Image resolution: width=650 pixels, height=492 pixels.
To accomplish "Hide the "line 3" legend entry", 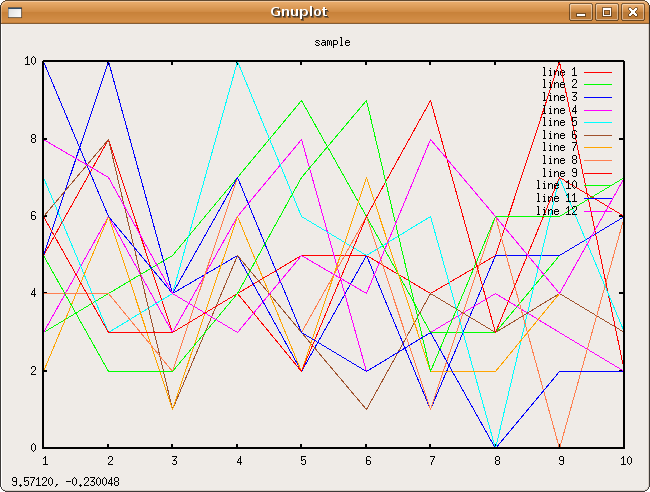I will (x=559, y=97).
